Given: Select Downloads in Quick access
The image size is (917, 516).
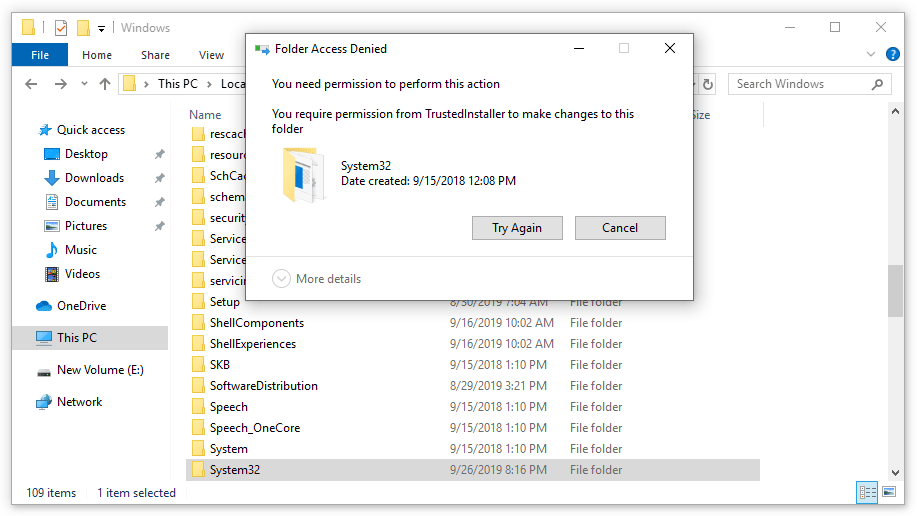Looking at the screenshot, I should [x=94, y=178].
